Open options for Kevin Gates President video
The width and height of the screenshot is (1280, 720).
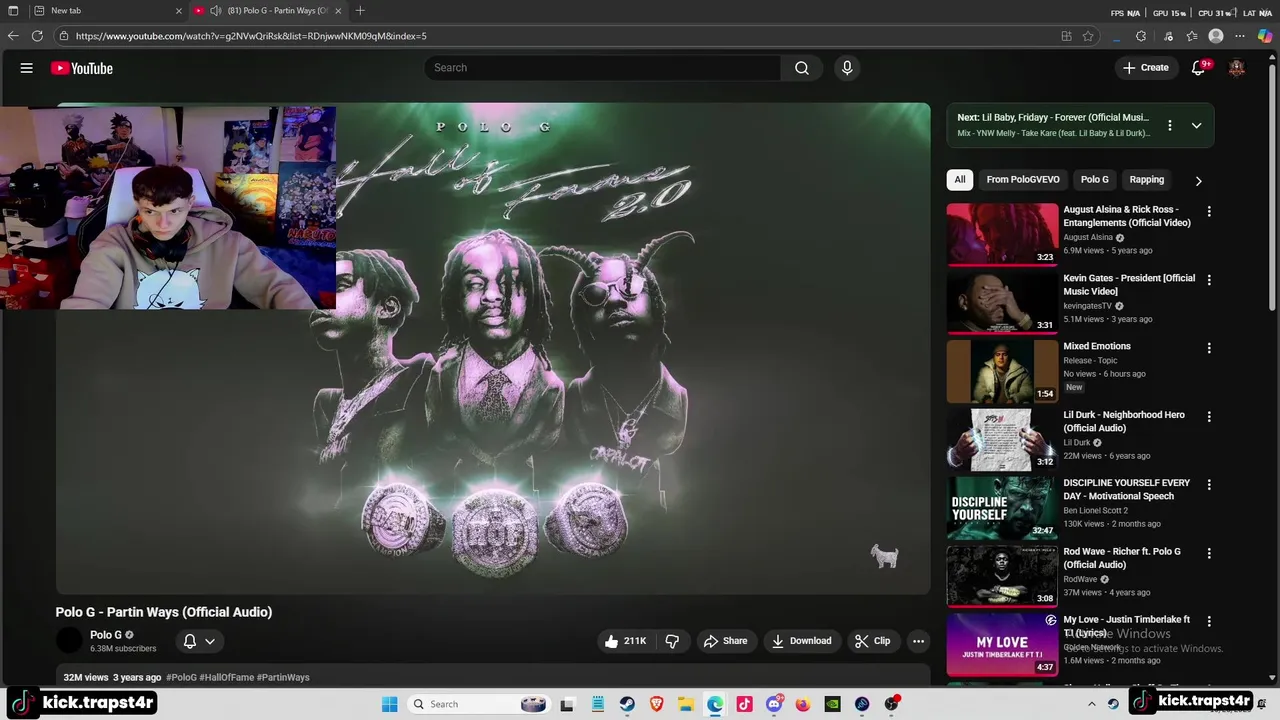click(1209, 280)
